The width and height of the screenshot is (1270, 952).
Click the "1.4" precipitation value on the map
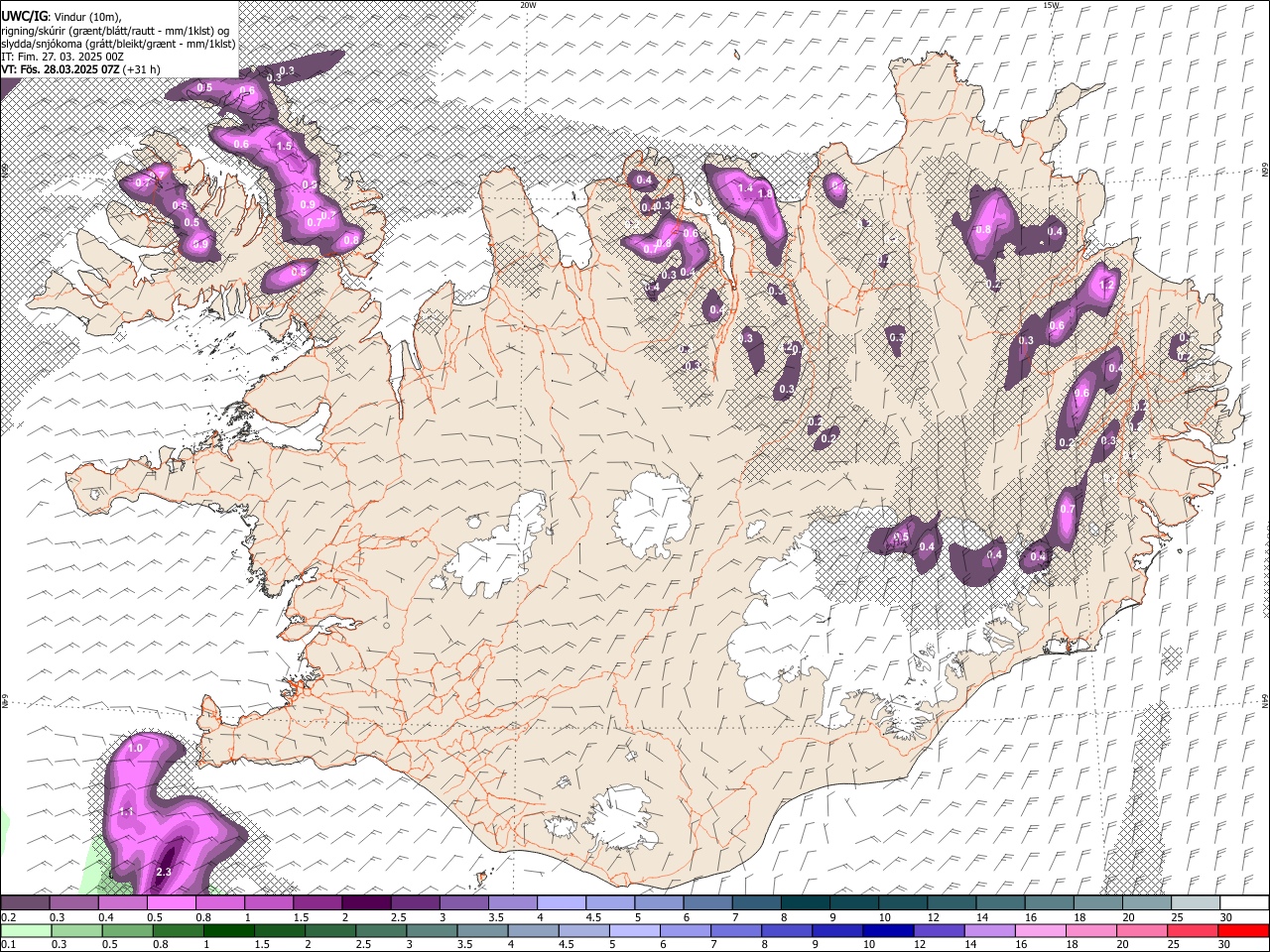point(745,188)
